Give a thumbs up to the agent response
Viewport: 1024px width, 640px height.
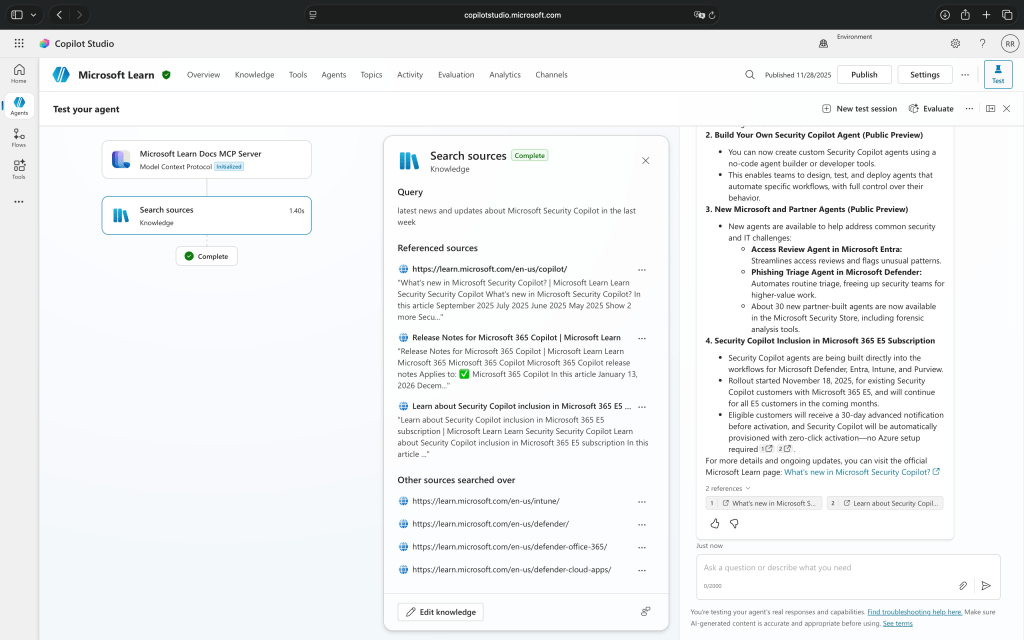pyautogui.click(x=714, y=523)
